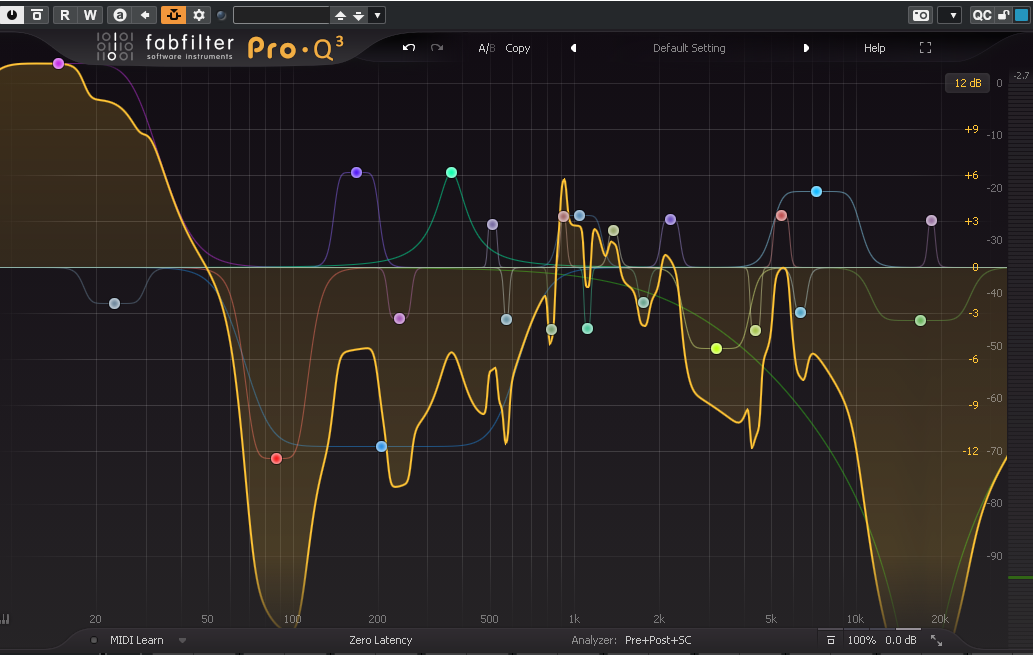This screenshot has height=655, width=1033.
Task: Select the magenta low shelf band dot at top-left
Action: pos(59,63)
